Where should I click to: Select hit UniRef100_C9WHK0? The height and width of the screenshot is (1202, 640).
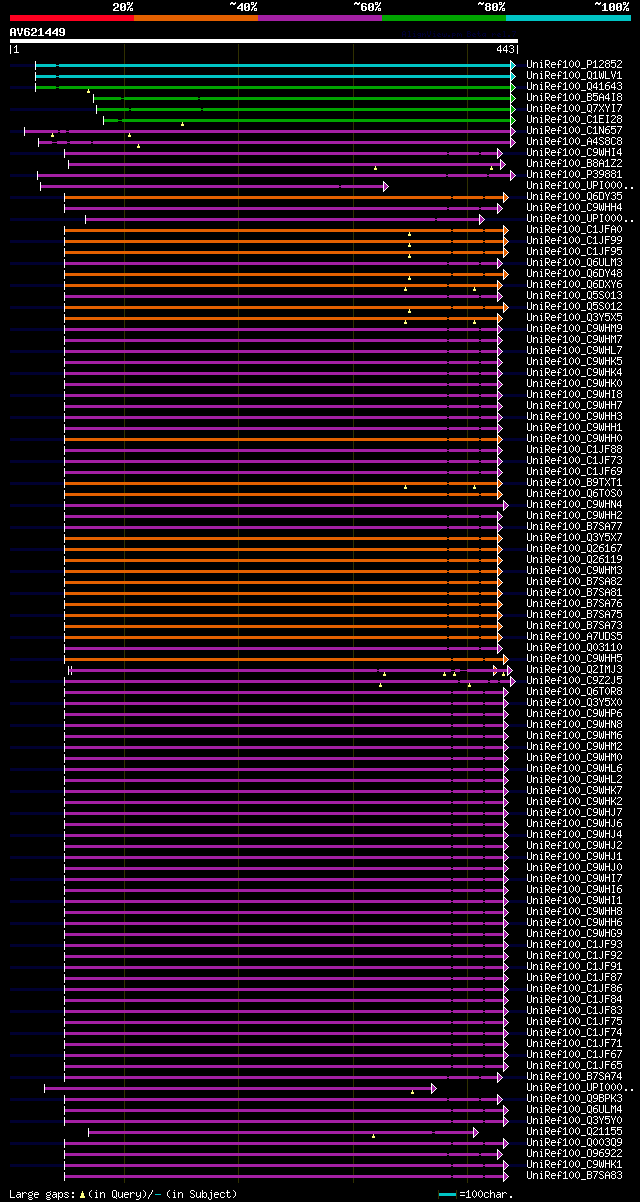(575, 383)
